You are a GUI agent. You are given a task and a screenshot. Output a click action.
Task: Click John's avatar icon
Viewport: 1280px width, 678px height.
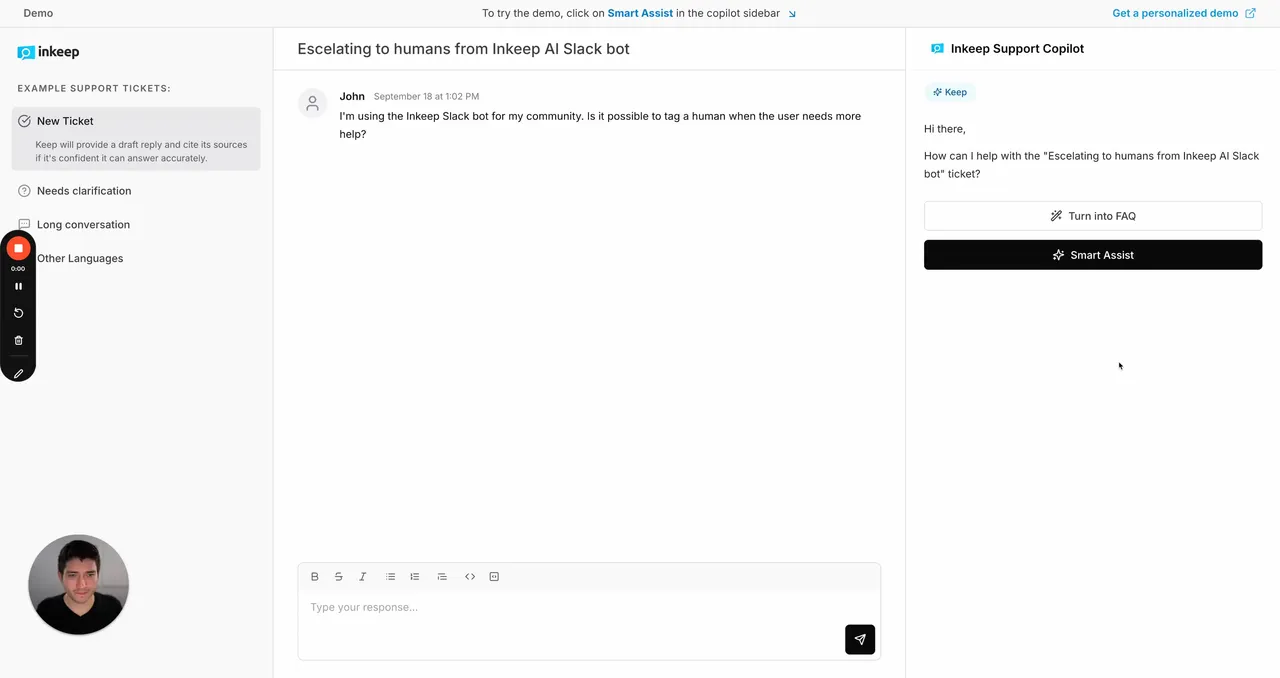point(313,103)
